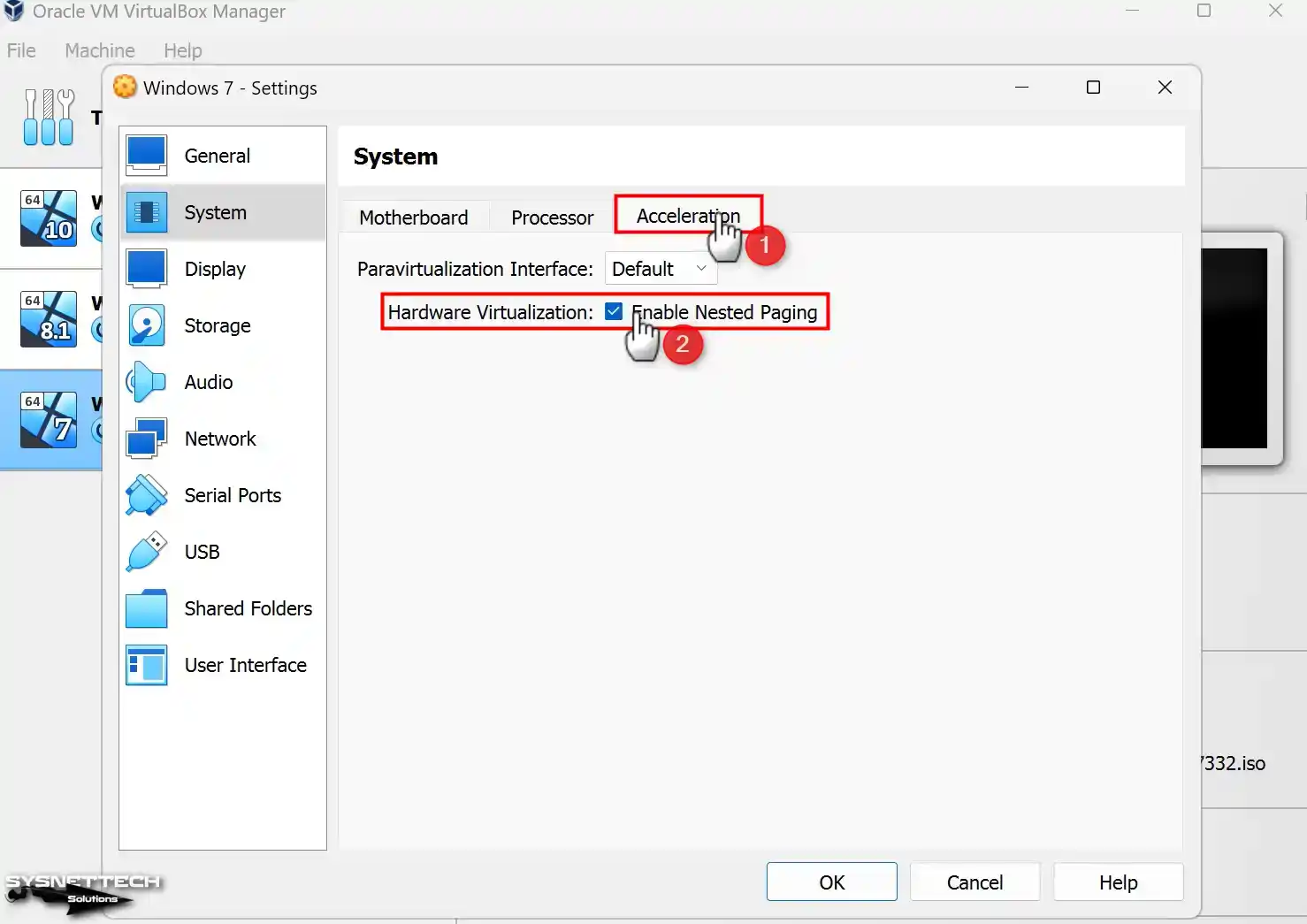This screenshot has width=1307, height=924.
Task: Click the Settings dialog gear icon
Action: point(126,87)
